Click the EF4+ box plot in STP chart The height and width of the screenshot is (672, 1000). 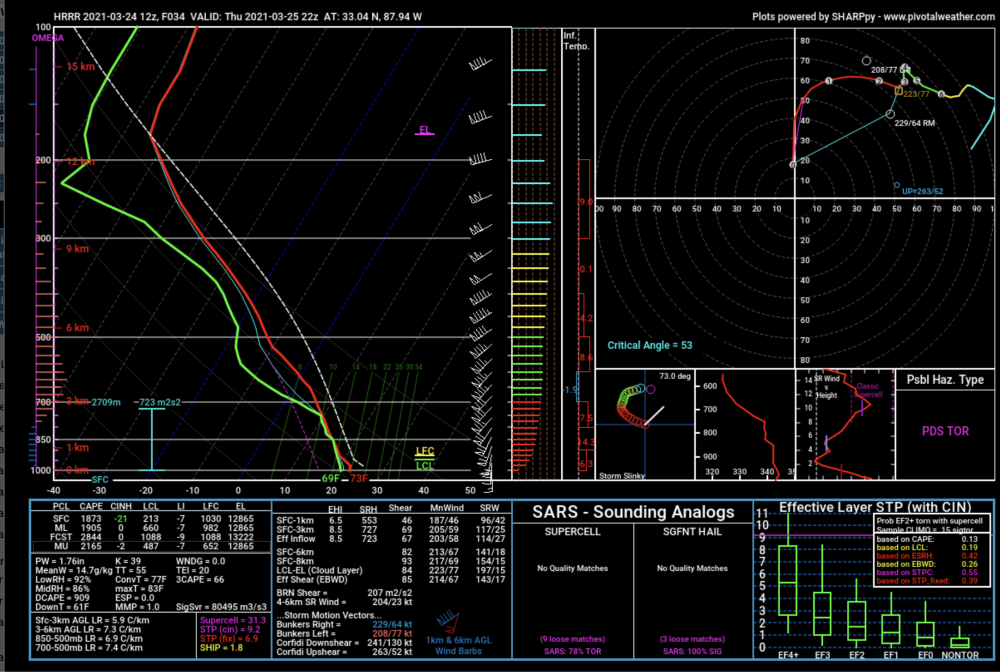coord(788,580)
